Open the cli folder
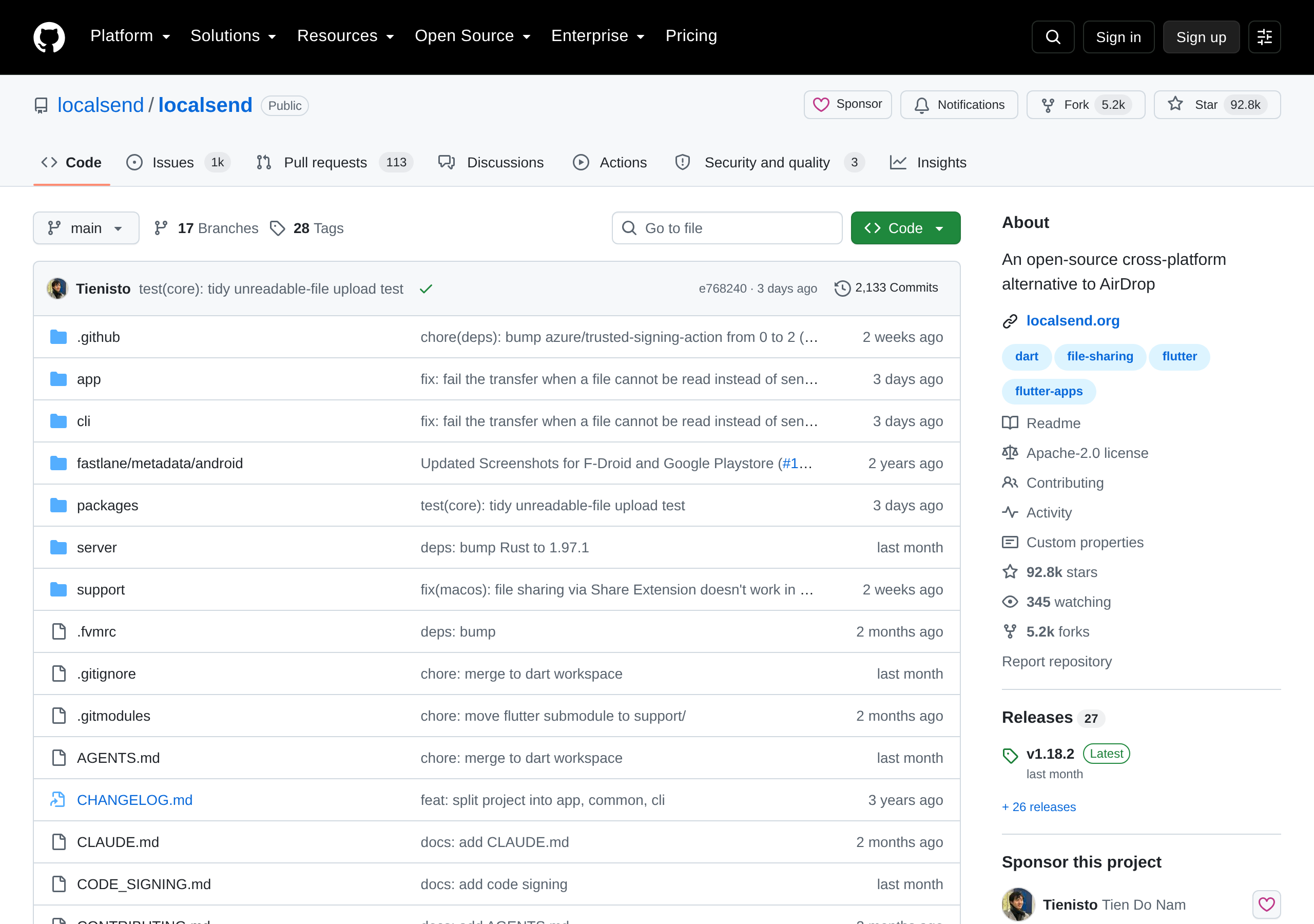The height and width of the screenshot is (924, 1314). point(84,421)
